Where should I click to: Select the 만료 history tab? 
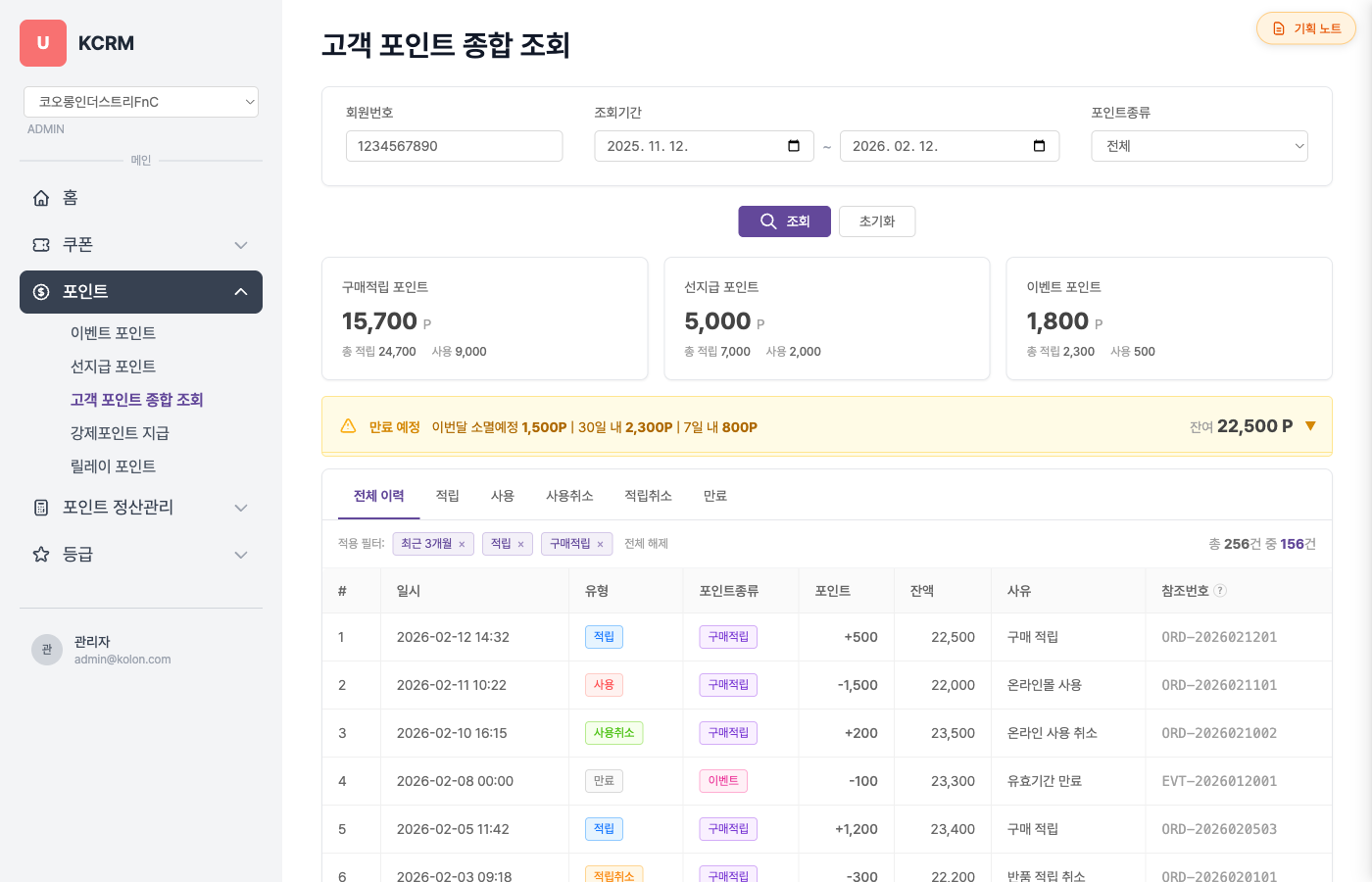point(714,496)
